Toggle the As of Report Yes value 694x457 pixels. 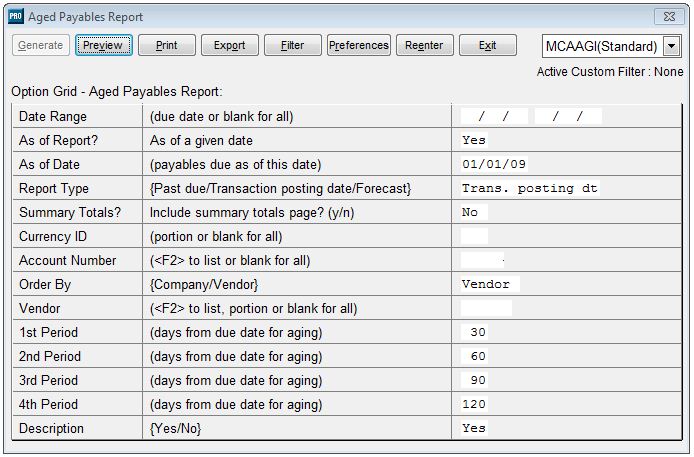(474, 140)
